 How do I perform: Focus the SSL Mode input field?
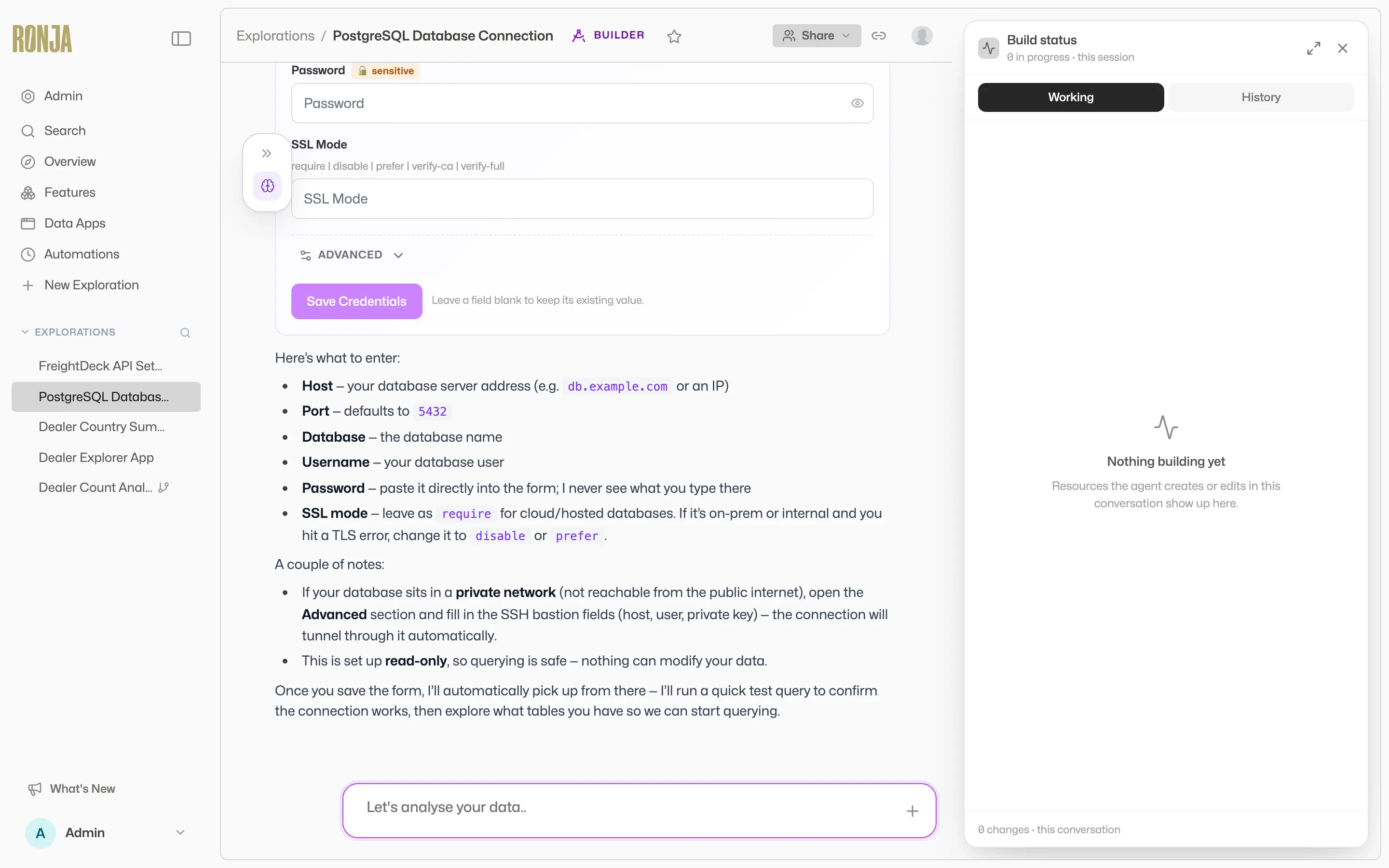(x=582, y=199)
